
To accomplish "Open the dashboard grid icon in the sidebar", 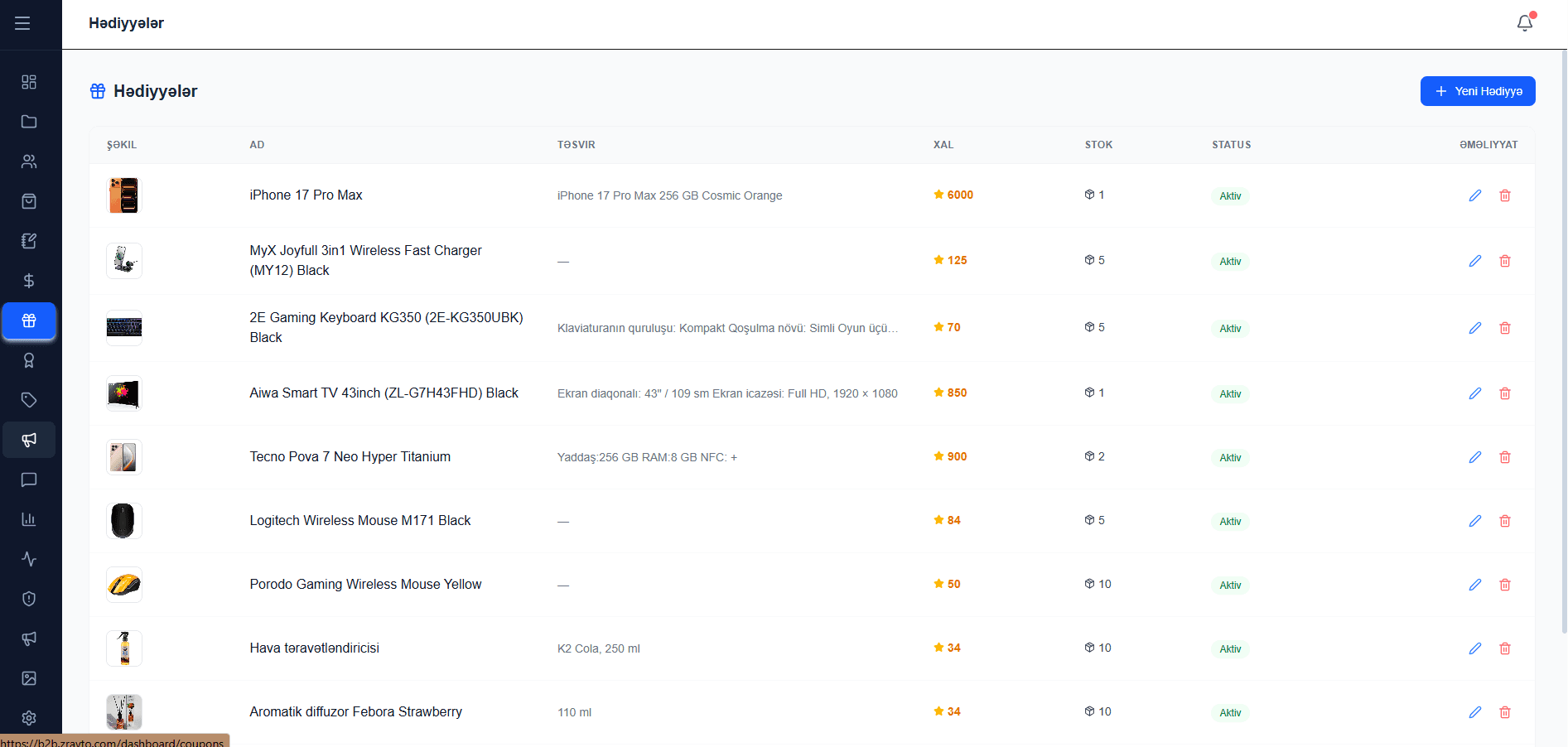I will pos(29,82).
